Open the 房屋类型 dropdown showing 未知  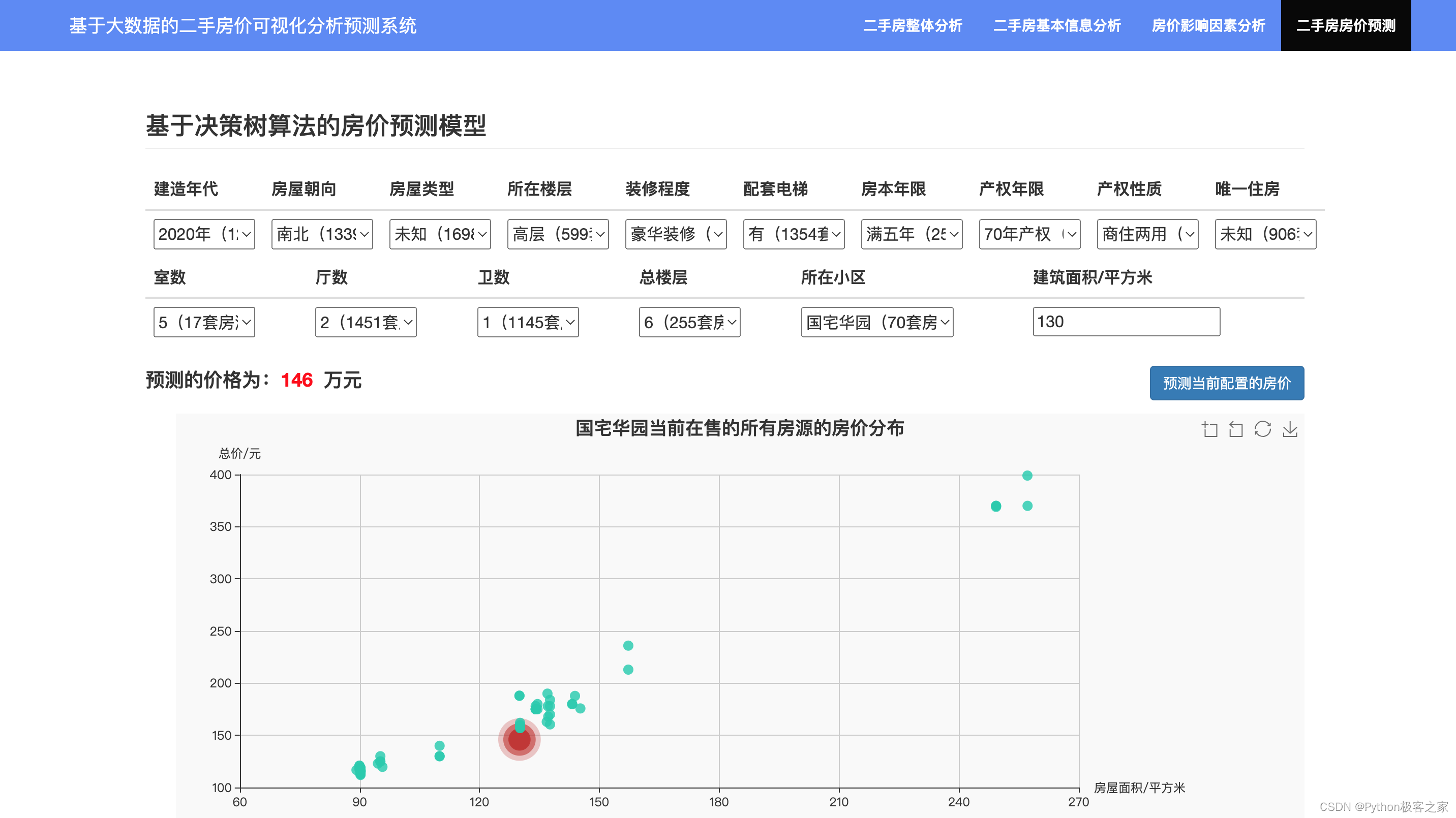pos(440,234)
